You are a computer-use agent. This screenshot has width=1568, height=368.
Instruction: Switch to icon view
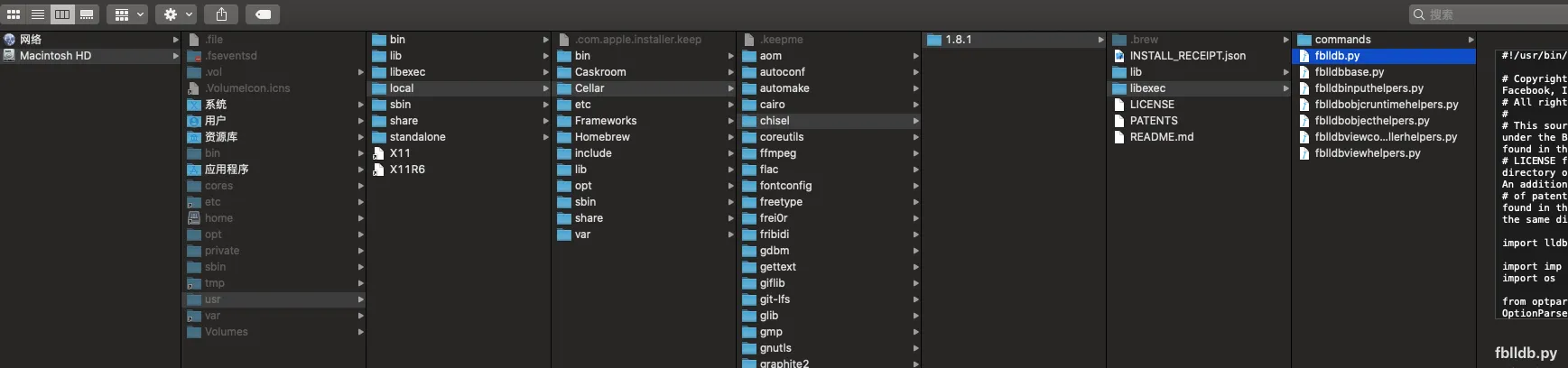(x=14, y=14)
